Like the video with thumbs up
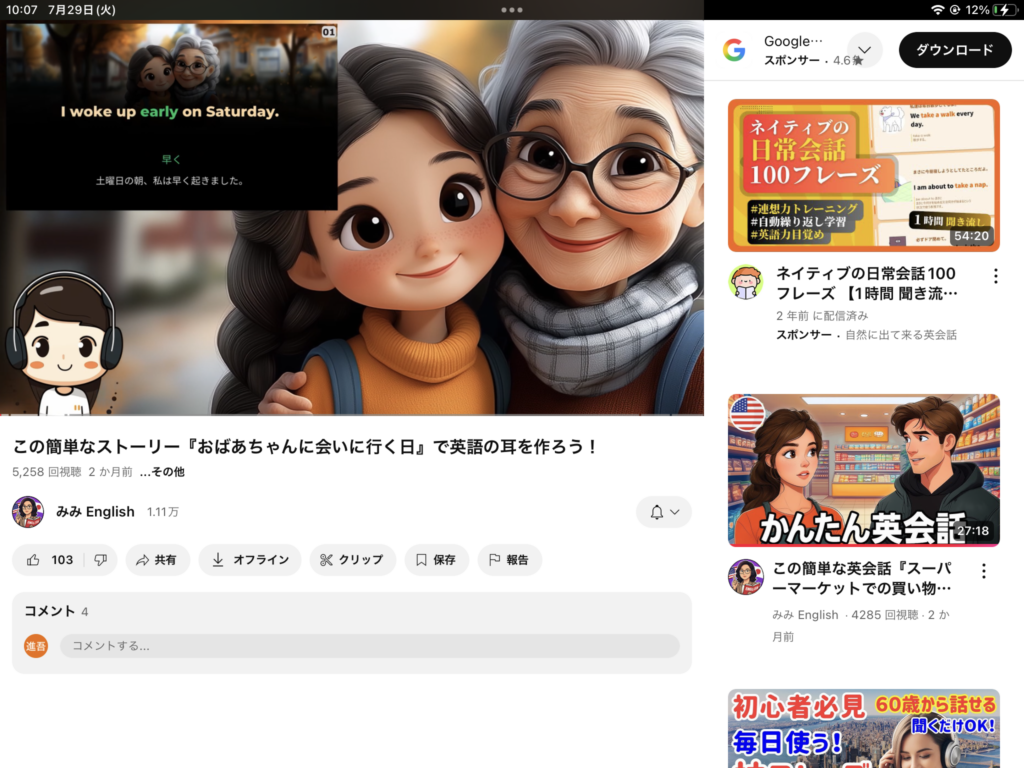Screen dimensions: 1024x768 (50, 560)
